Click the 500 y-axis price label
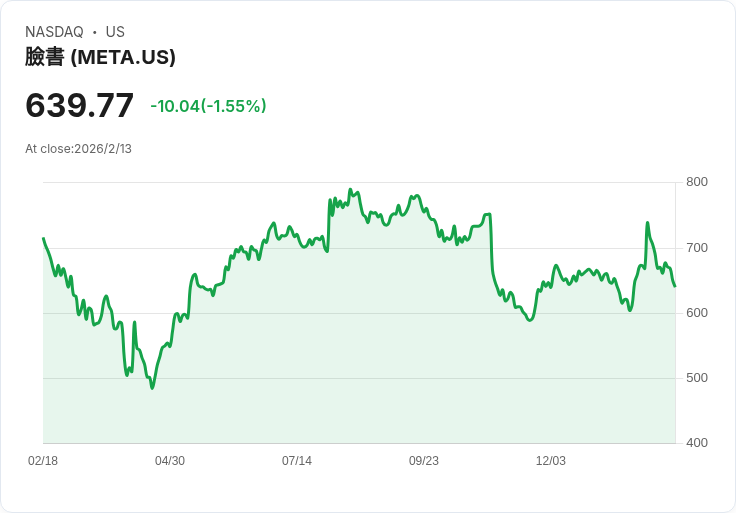The image size is (736, 513). tap(697, 378)
